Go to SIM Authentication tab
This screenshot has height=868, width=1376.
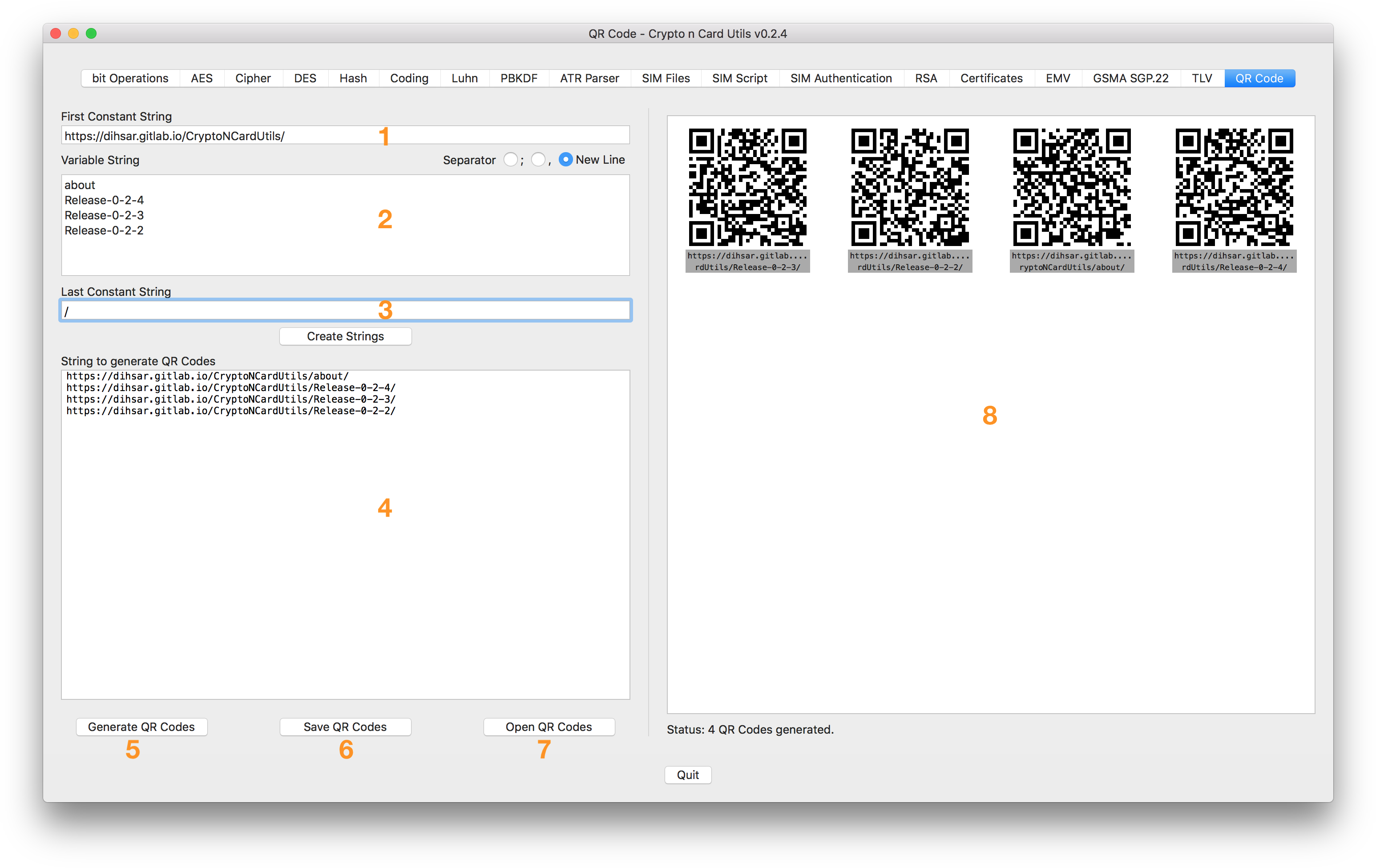[x=840, y=78]
